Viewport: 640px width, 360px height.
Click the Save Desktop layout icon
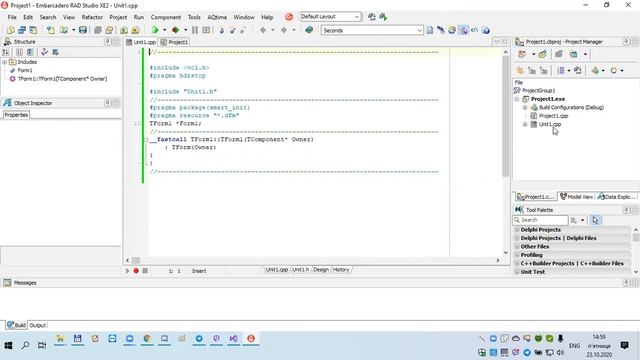click(x=372, y=17)
